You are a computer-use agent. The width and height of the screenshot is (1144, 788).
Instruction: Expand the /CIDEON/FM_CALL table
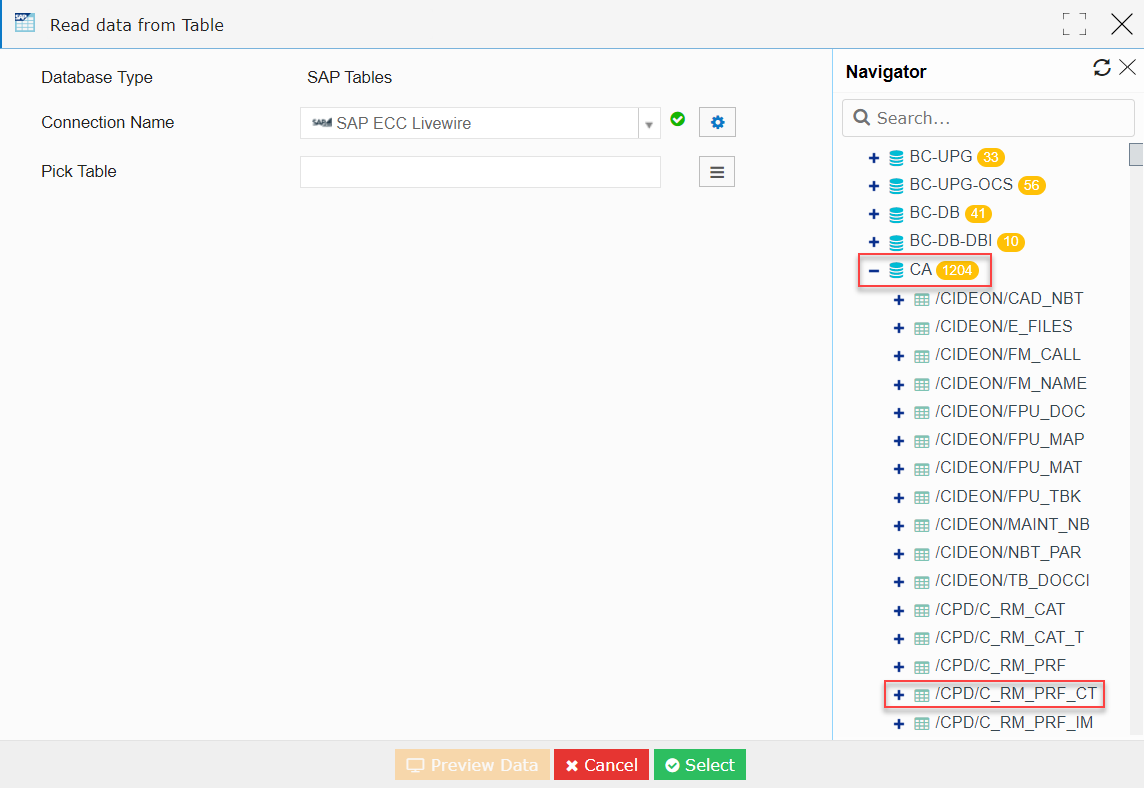[899, 356]
